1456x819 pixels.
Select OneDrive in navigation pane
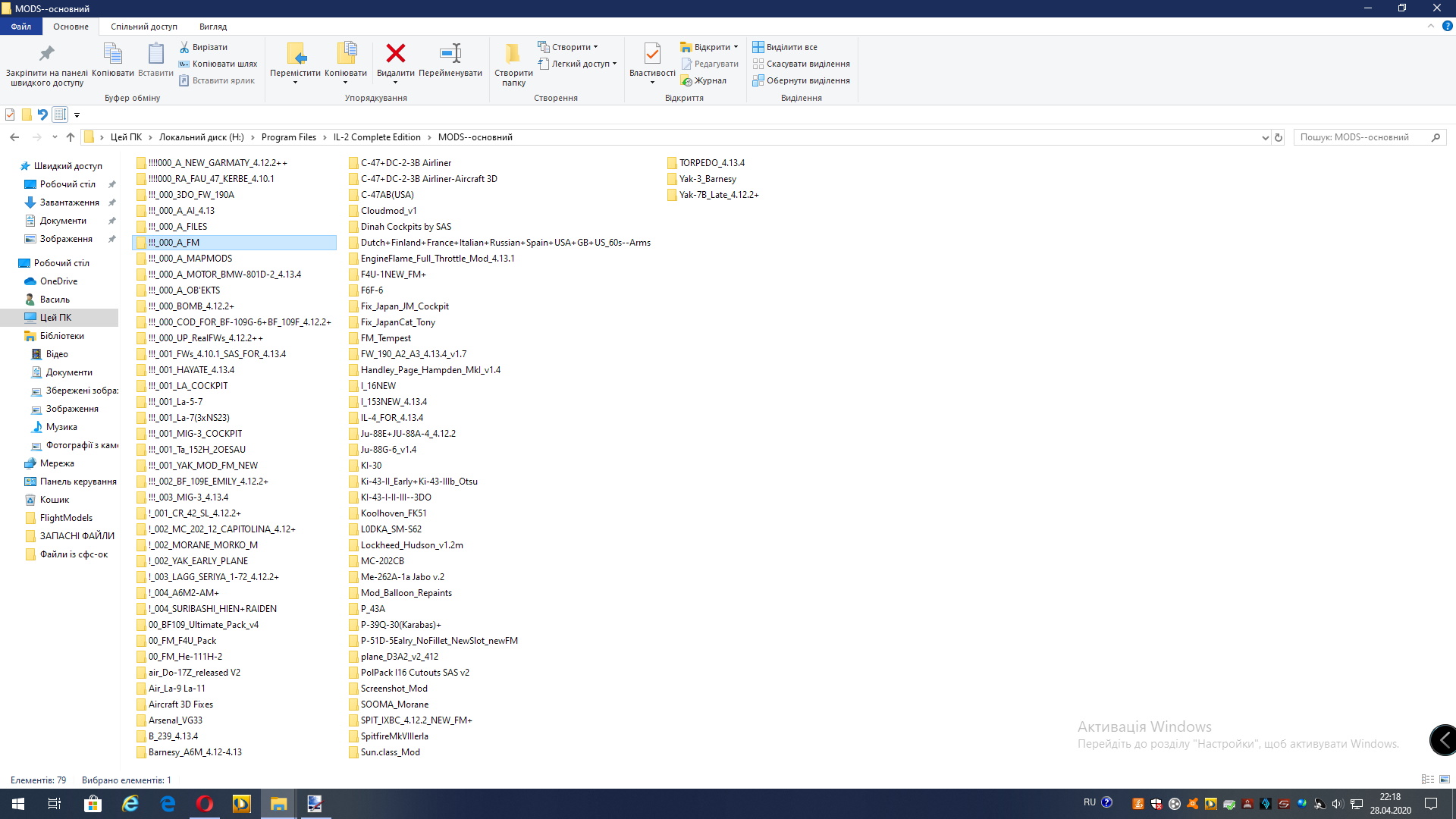point(58,281)
